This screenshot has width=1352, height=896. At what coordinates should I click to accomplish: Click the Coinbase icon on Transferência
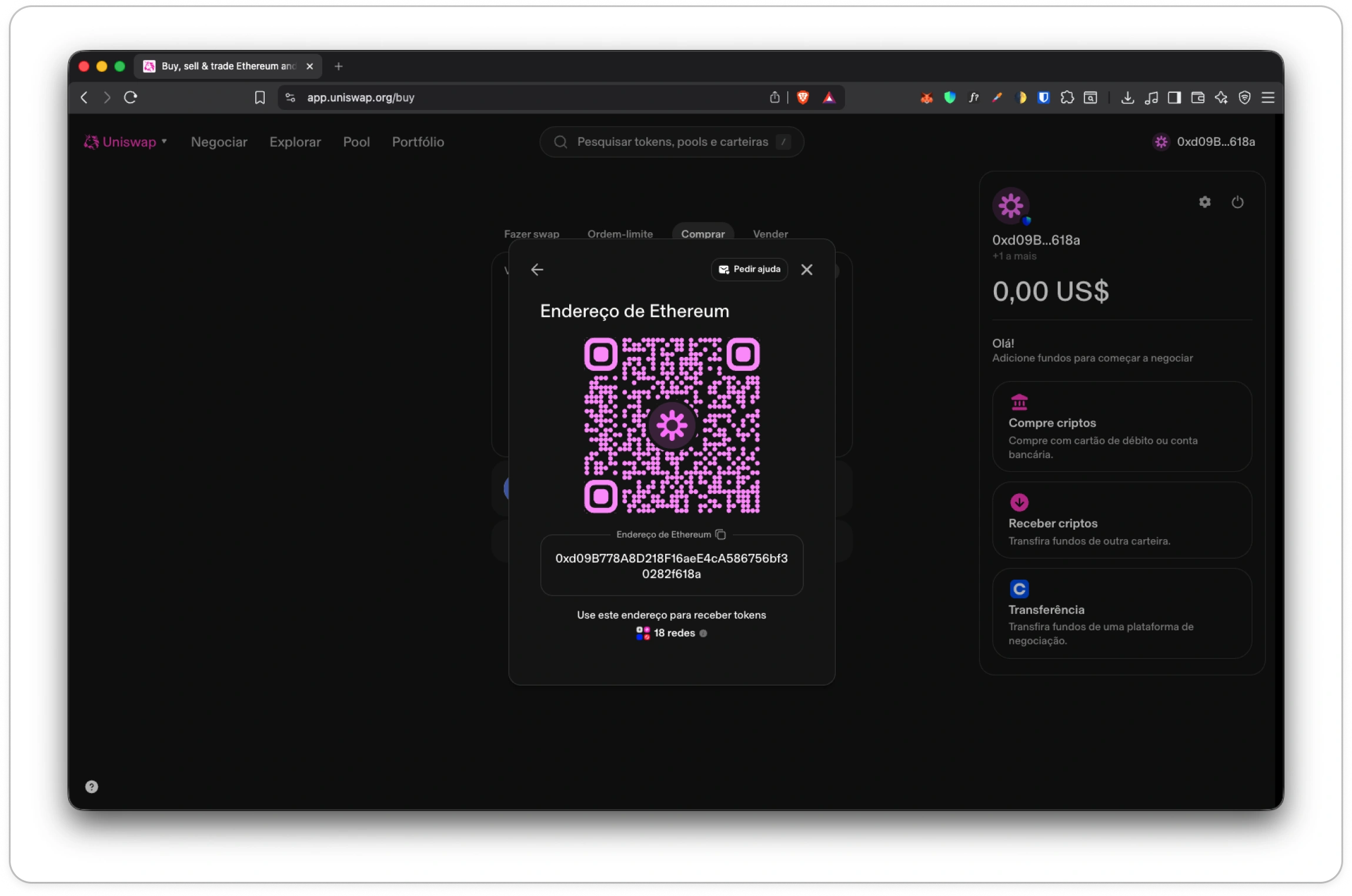pyautogui.click(x=1019, y=589)
